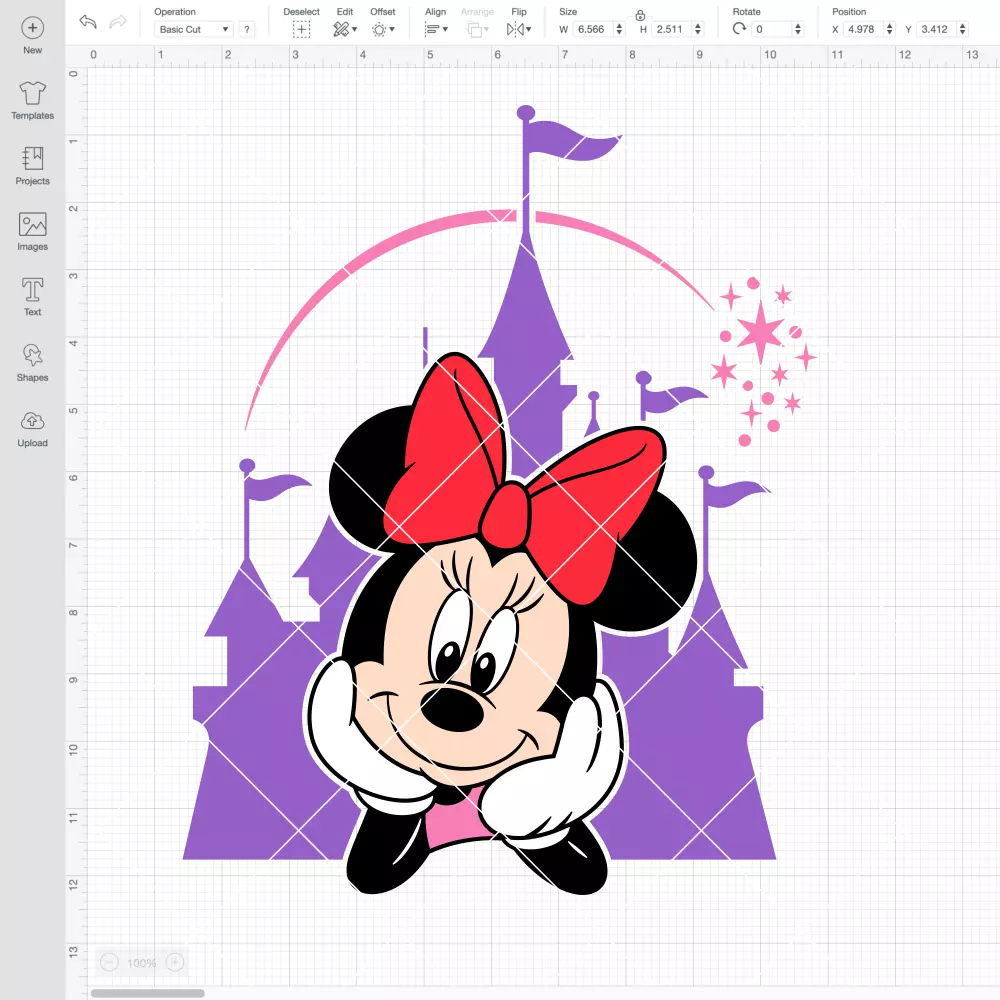The image size is (1000, 1000).
Task: Adjust Position X with stepper arrows
Action: [x=889, y=29]
